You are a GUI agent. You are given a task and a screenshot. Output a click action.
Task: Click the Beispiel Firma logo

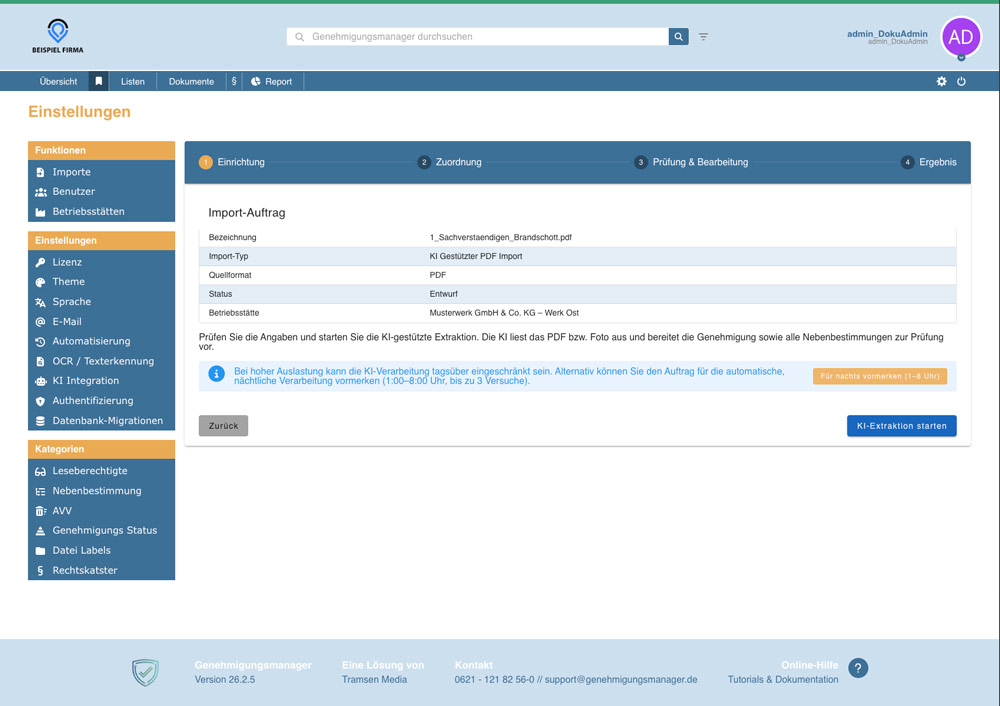click(57, 36)
